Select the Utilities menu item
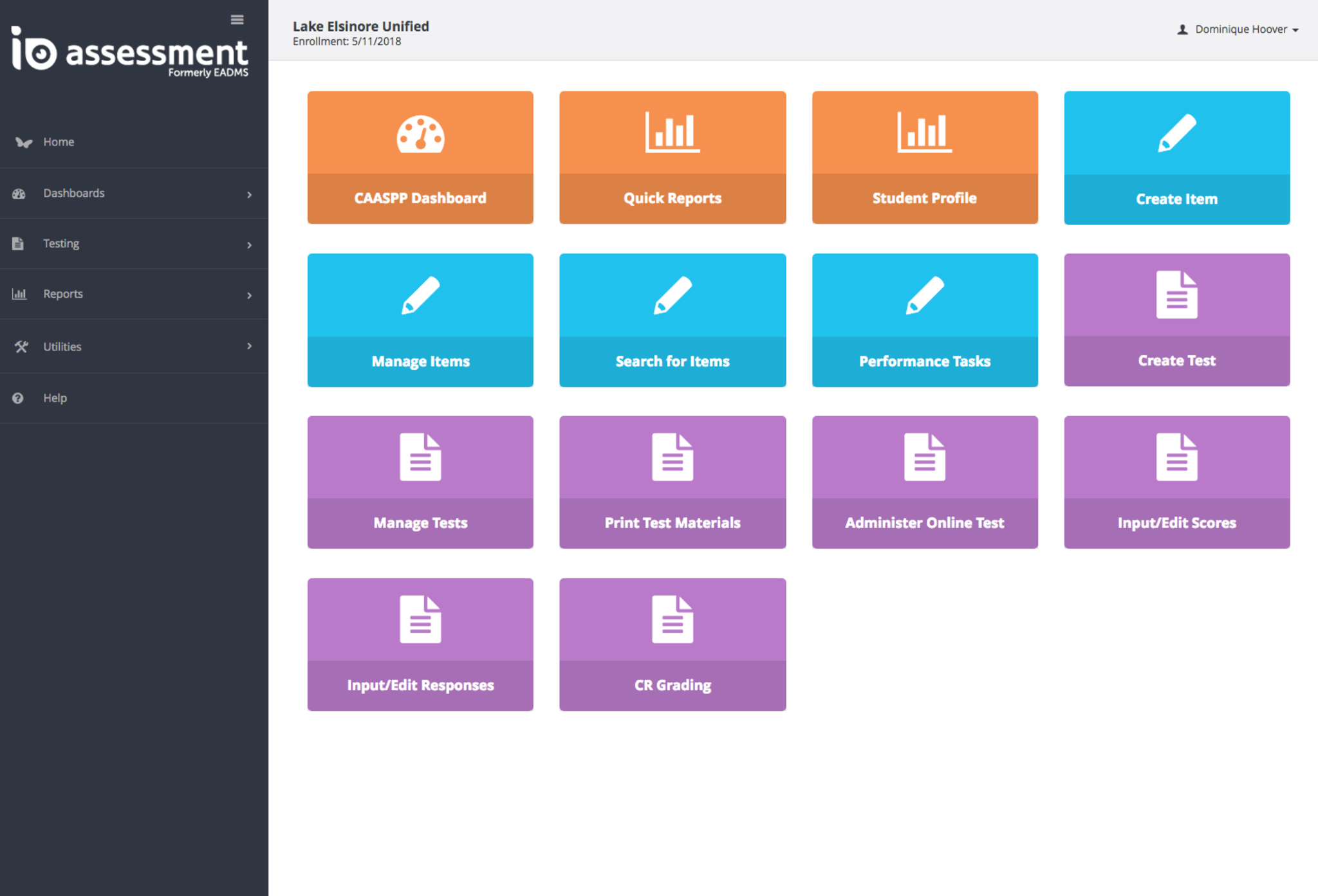The image size is (1318, 896). point(62,347)
